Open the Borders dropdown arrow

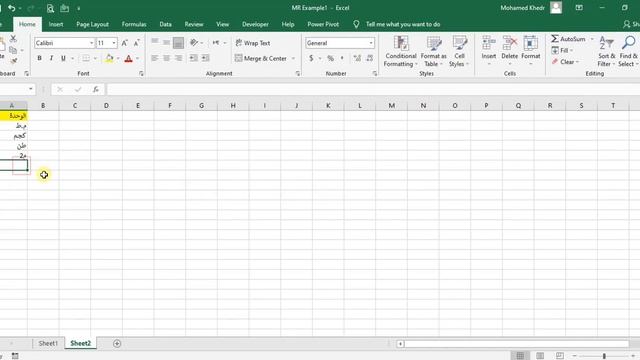tap(95, 58)
